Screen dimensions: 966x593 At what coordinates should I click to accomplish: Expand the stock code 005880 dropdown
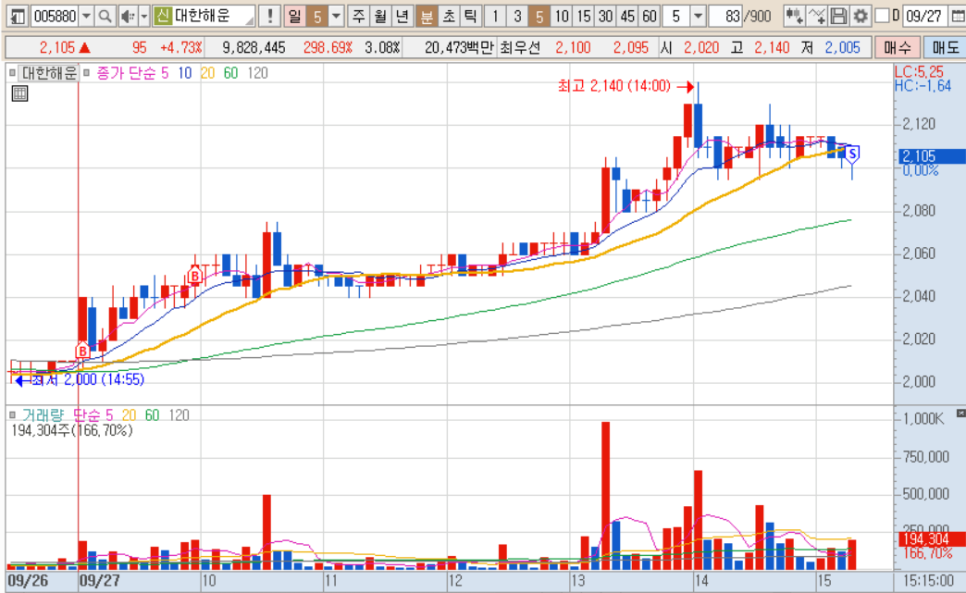point(86,16)
